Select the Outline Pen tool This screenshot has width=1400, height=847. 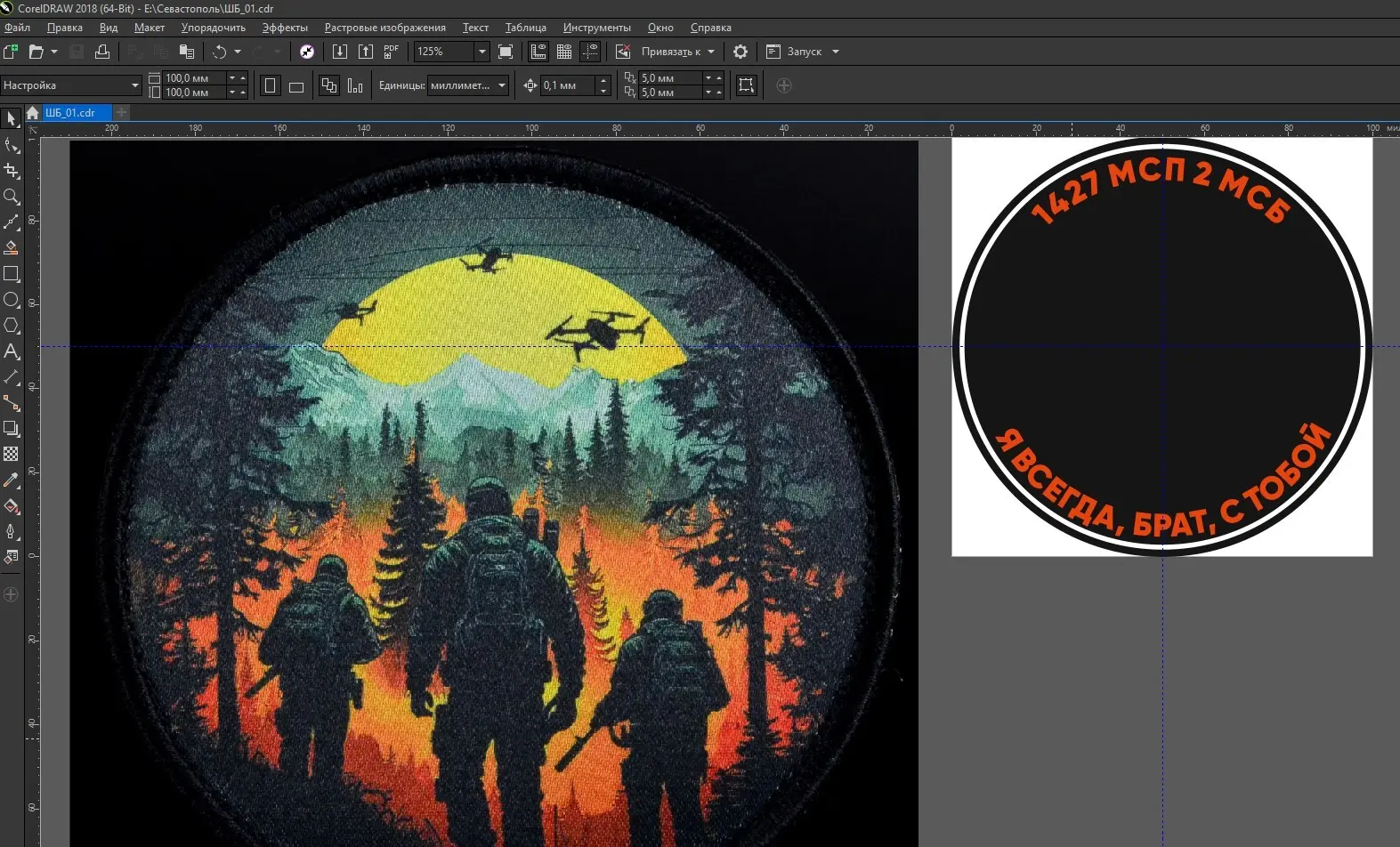12,532
